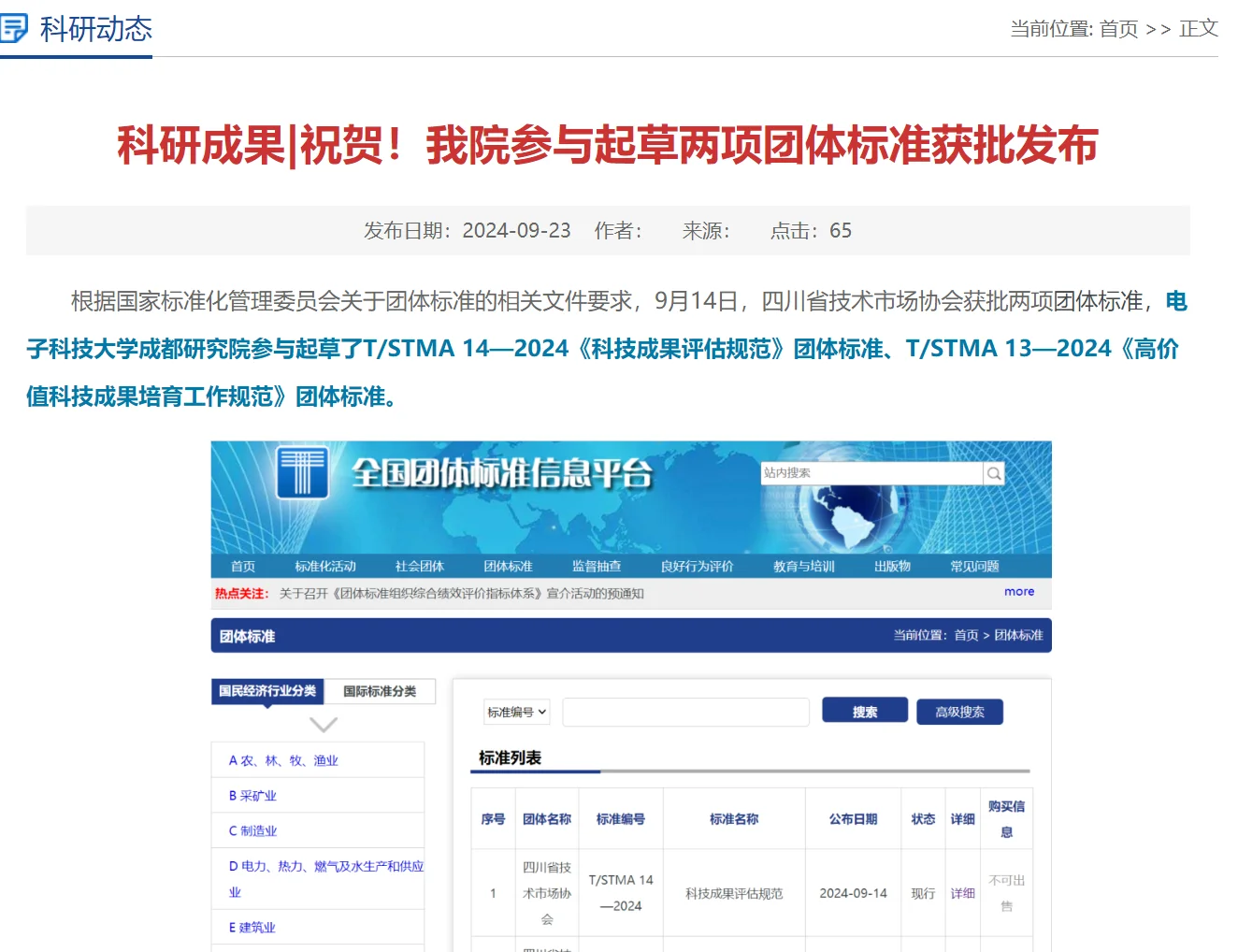Image resolution: width=1238 pixels, height=952 pixels.
Task: Click the 2024-09-14 date cell
Action: [853, 893]
